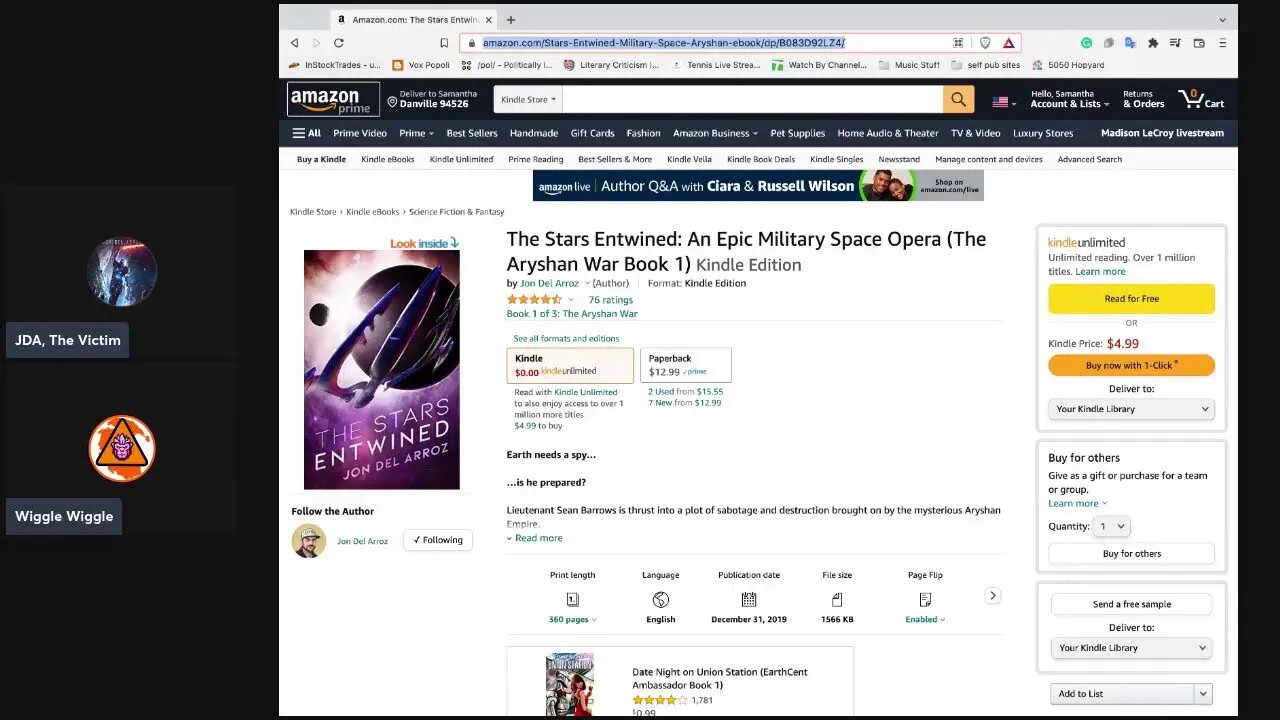Screen dimensions: 1280x720
Task: Click the Amazon Prime logo
Action: [333, 99]
